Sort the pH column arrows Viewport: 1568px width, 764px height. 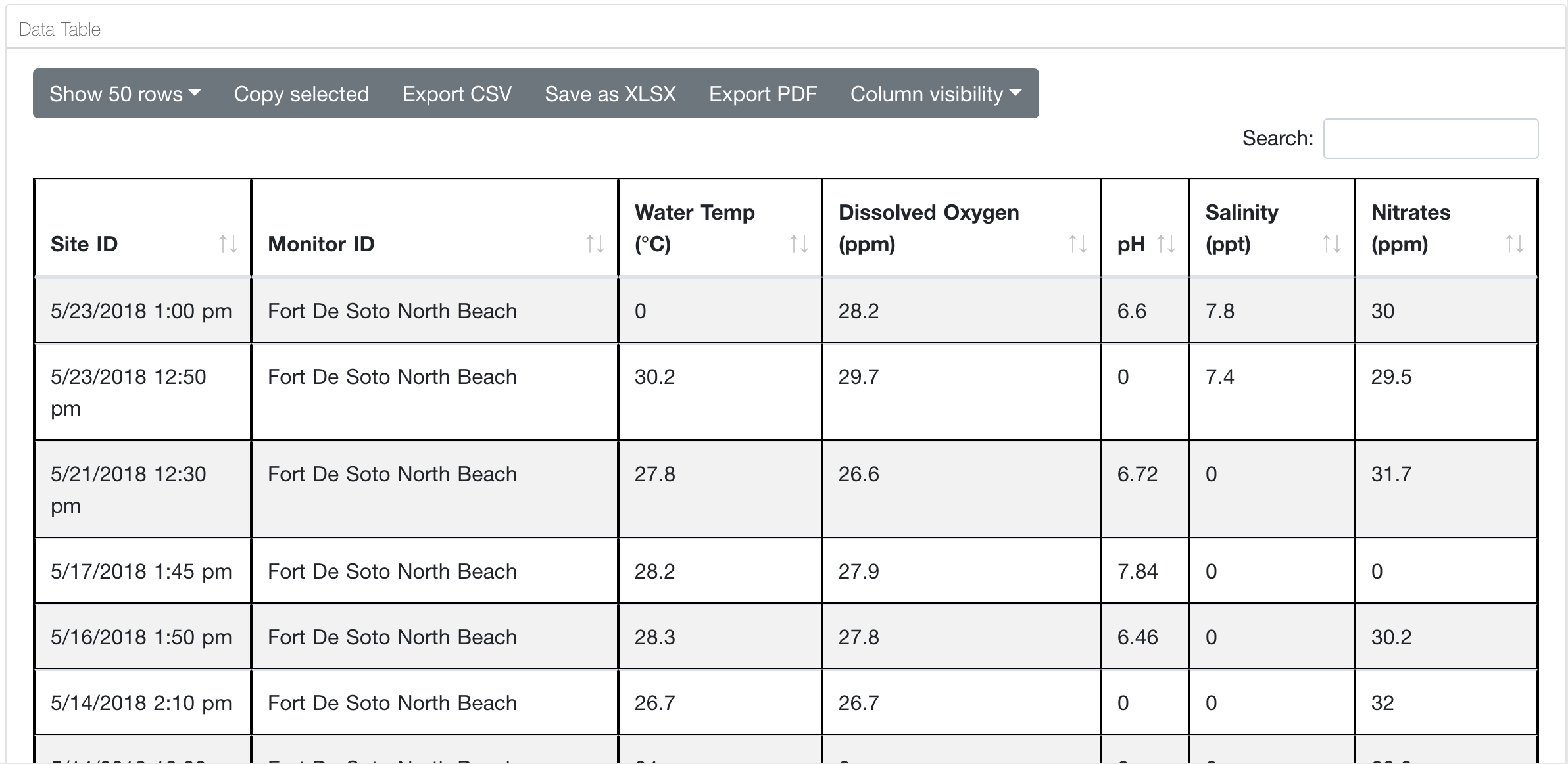click(1166, 244)
